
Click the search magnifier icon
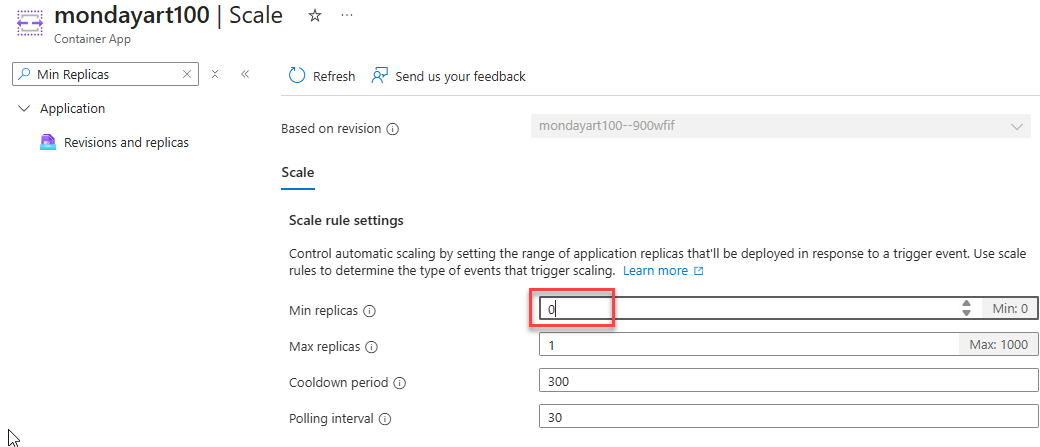coord(24,74)
